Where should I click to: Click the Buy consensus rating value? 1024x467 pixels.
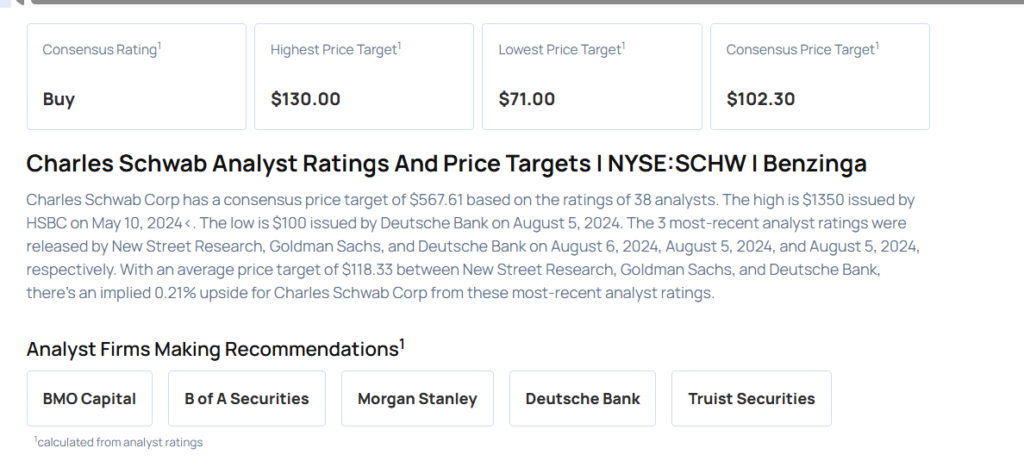pyautogui.click(x=59, y=99)
